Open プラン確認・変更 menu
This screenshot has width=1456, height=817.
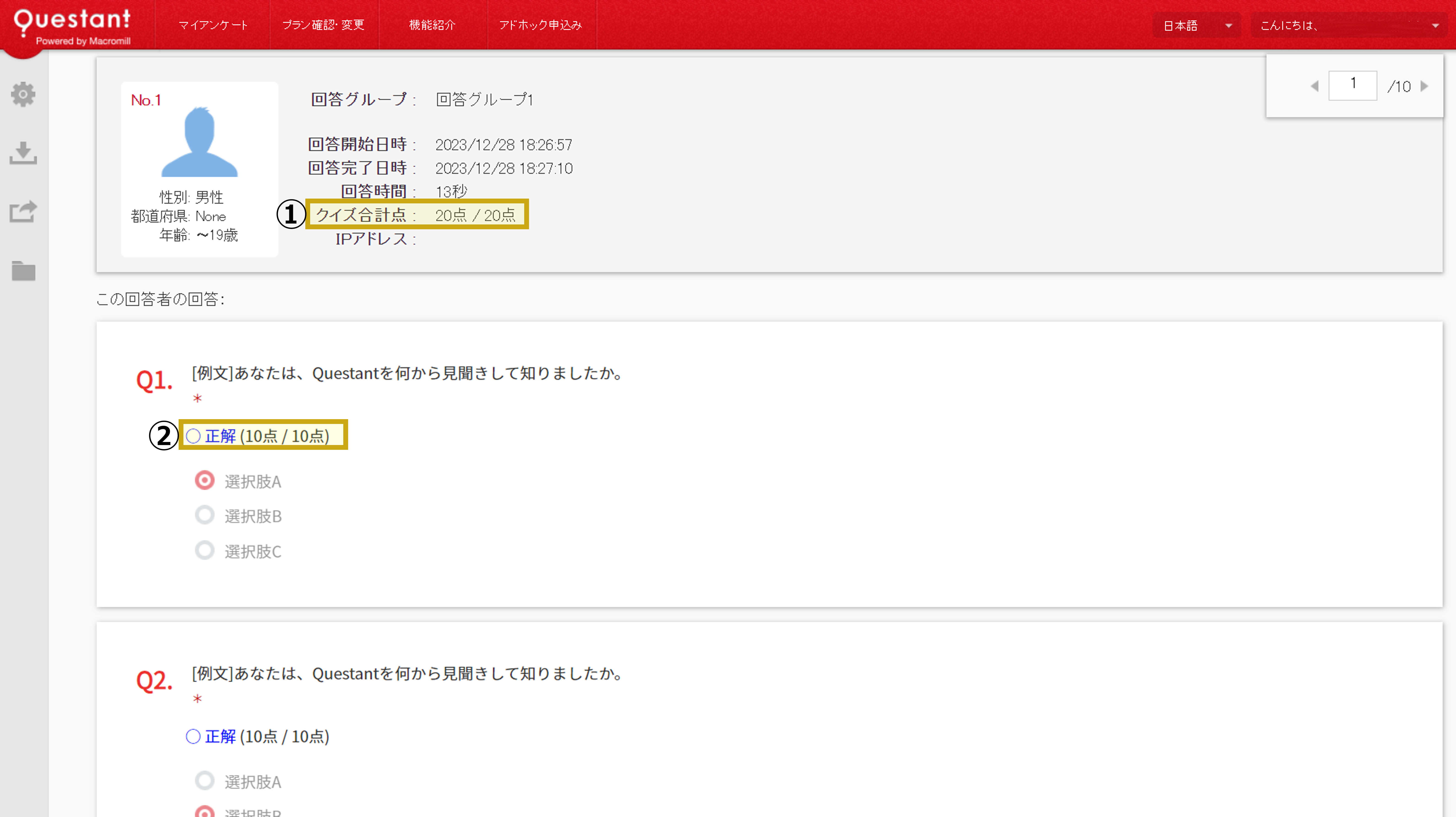click(323, 25)
